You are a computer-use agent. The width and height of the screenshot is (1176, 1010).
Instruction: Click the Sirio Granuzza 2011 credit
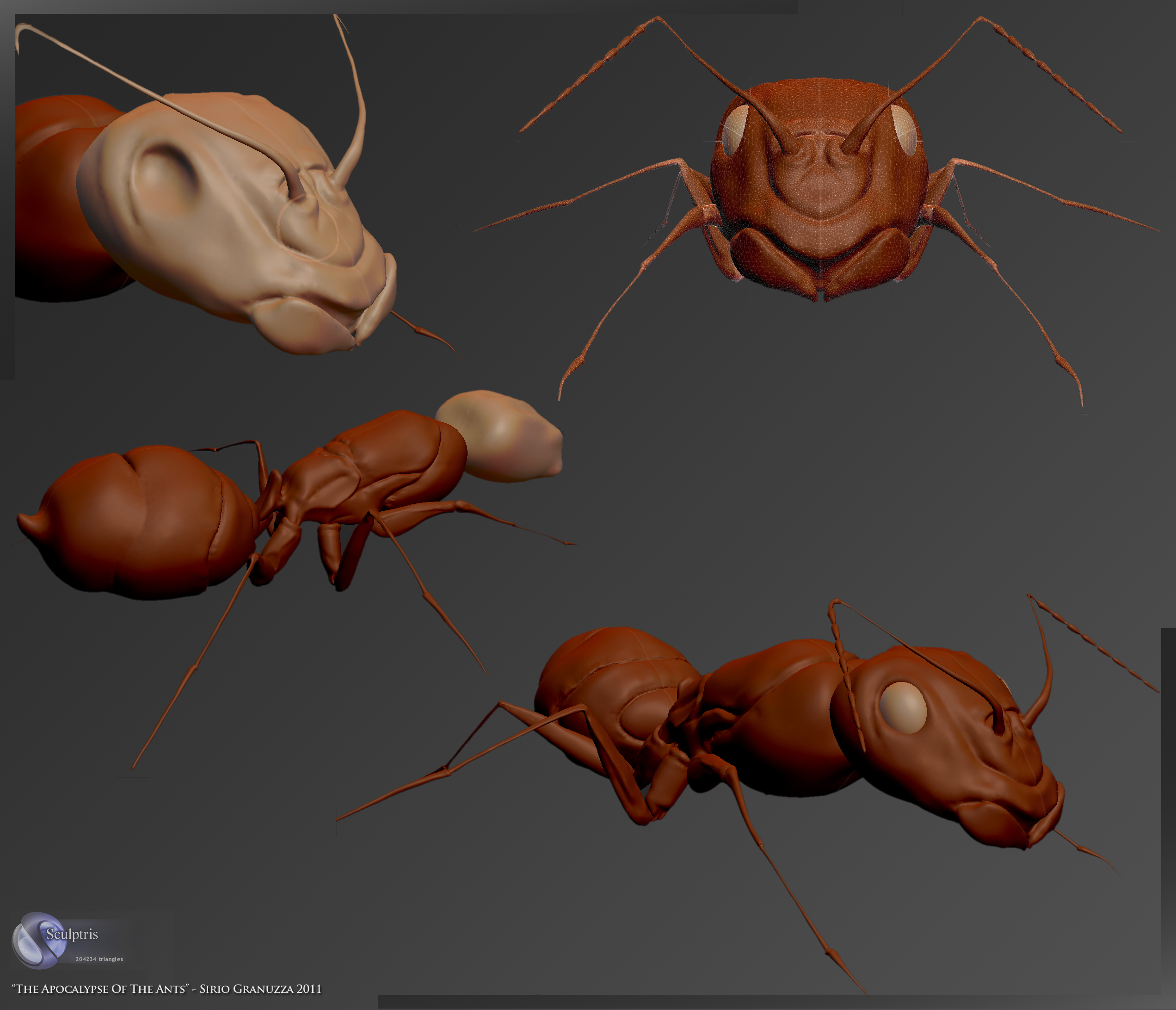[x=260, y=989]
